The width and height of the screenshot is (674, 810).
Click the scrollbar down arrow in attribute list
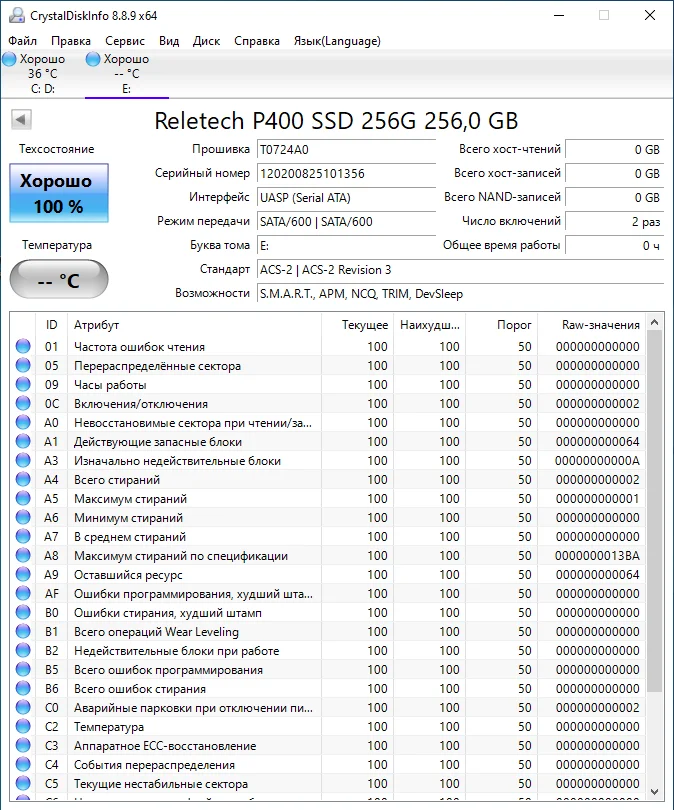click(654, 792)
